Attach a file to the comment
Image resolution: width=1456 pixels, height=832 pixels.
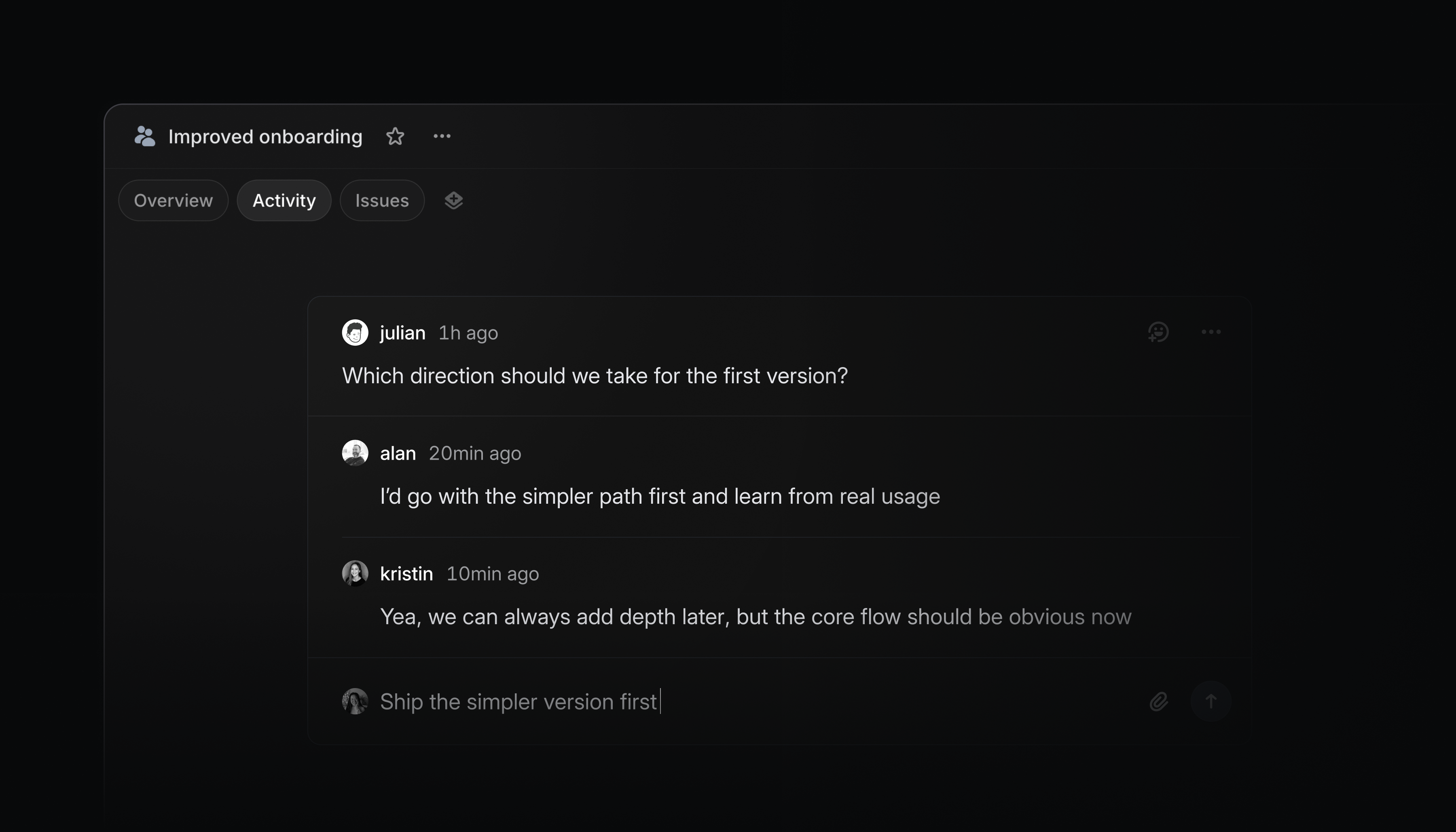tap(1158, 701)
